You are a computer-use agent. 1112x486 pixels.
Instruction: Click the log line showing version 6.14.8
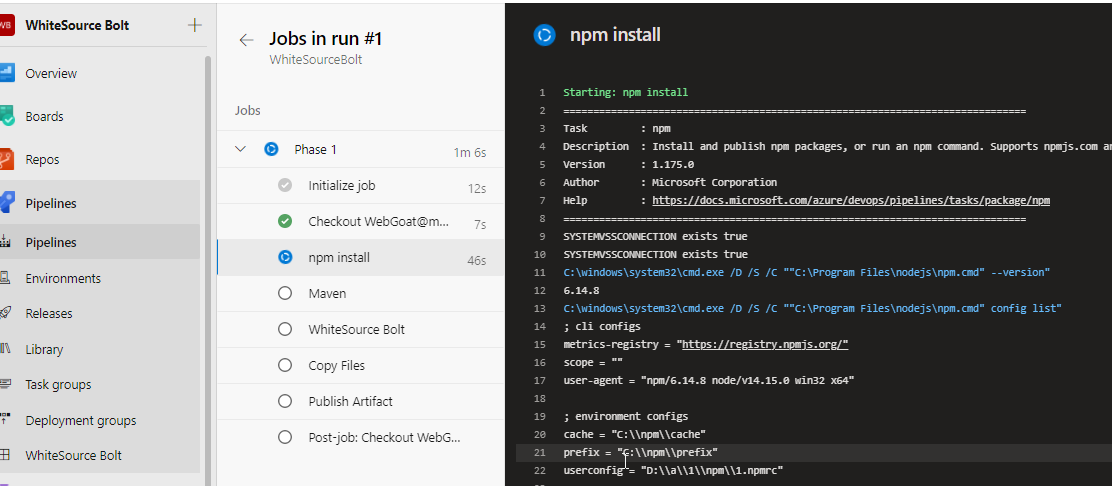pyautogui.click(x=581, y=290)
